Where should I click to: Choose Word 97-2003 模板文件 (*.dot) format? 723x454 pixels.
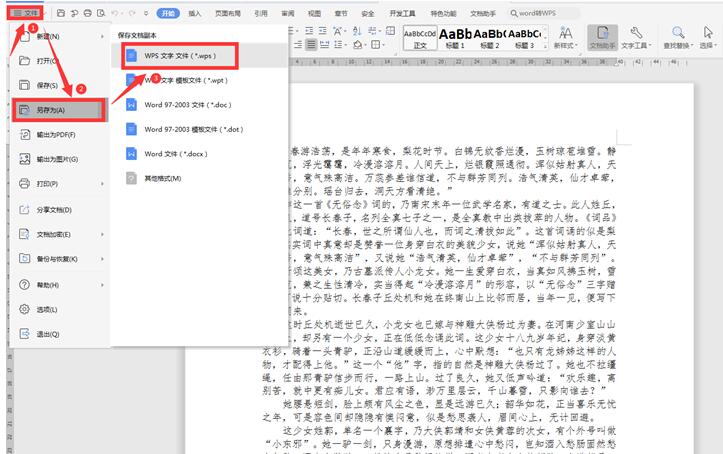click(x=199, y=129)
